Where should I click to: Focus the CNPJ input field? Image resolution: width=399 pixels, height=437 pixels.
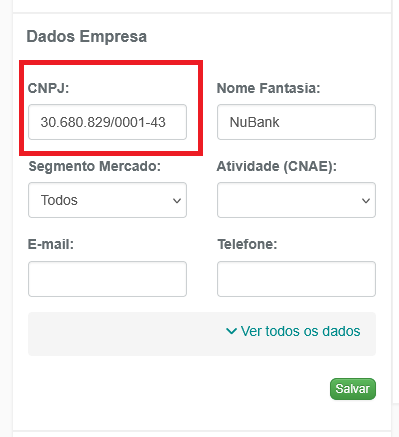tap(107, 122)
